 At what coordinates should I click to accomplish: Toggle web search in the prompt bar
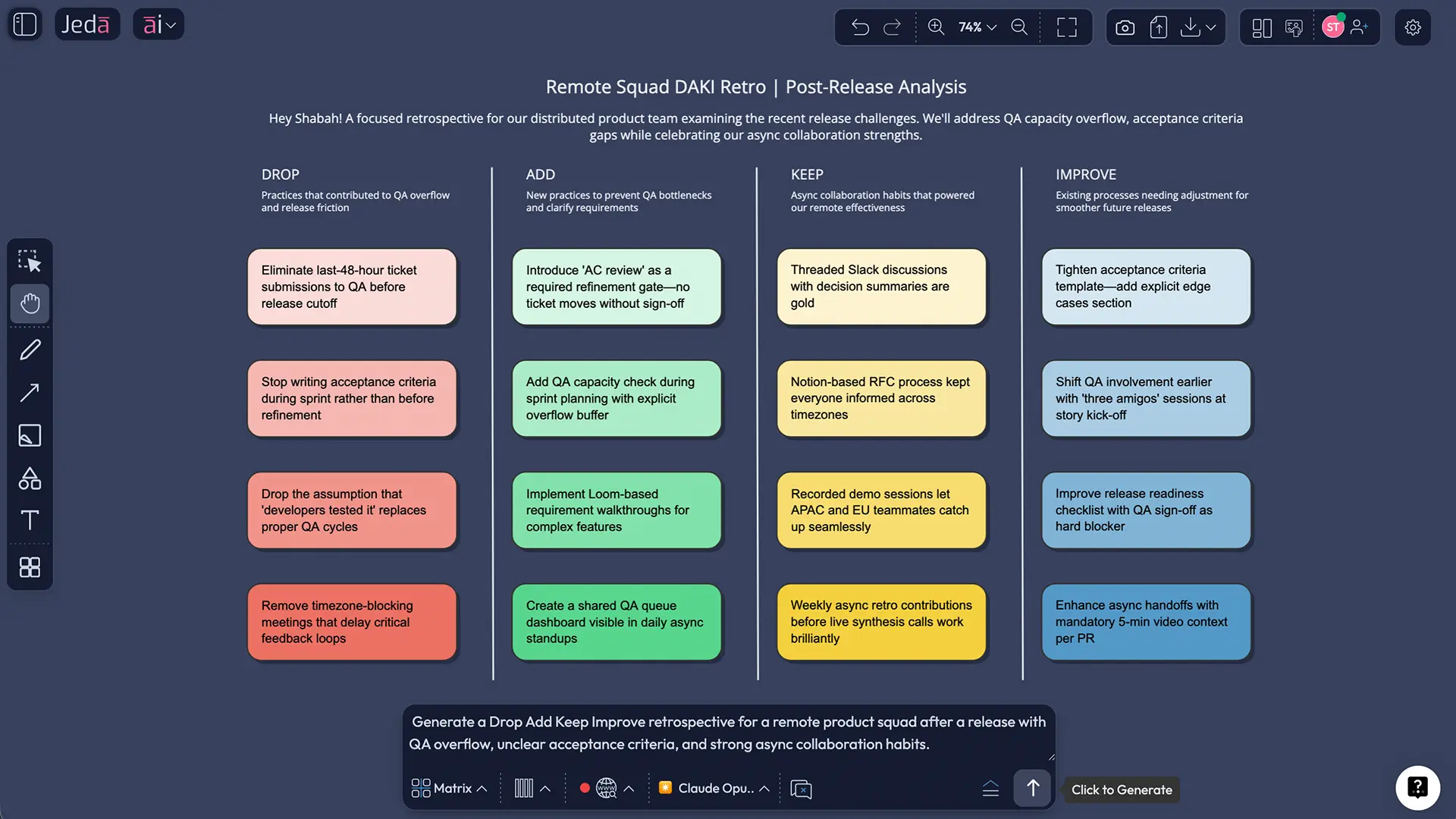pyautogui.click(x=605, y=788)
